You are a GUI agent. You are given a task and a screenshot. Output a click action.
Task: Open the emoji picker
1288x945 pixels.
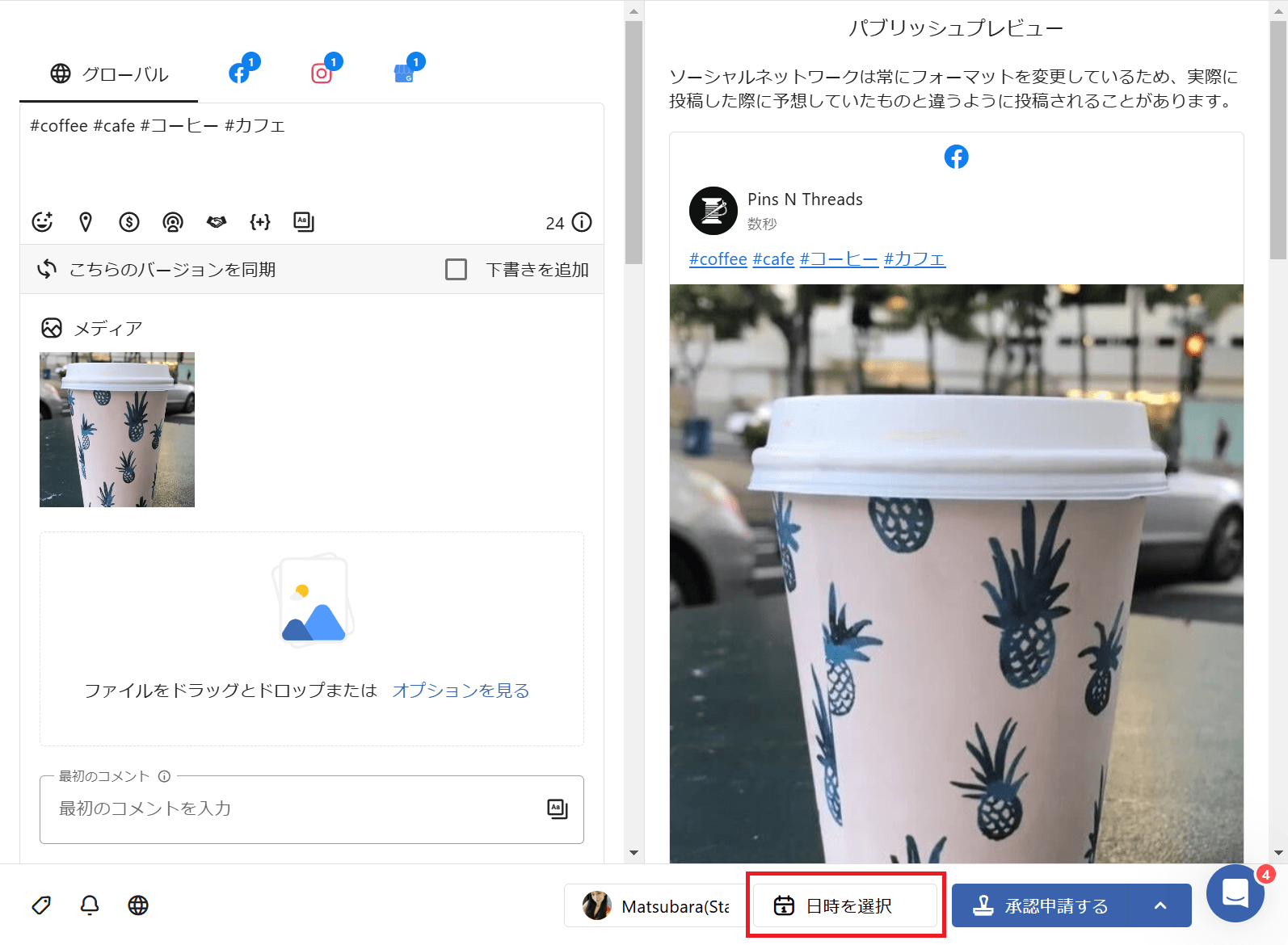(x=42, y=222)
